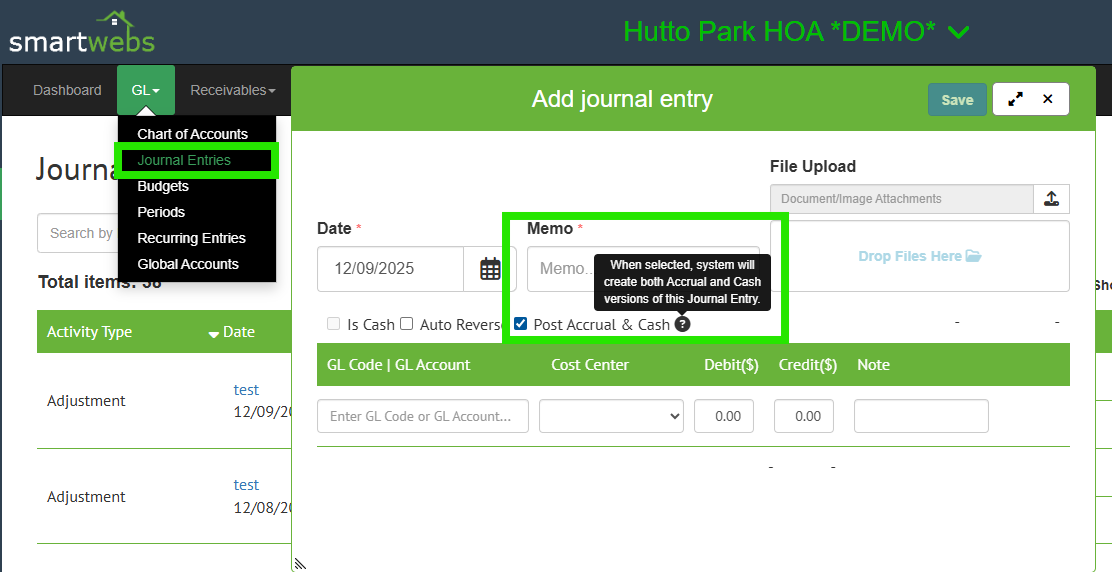The height and width of the screenshot is (572, 1112).
Task: Select Chart of Accounts from GL menu
Action: [x=193, y=134]
